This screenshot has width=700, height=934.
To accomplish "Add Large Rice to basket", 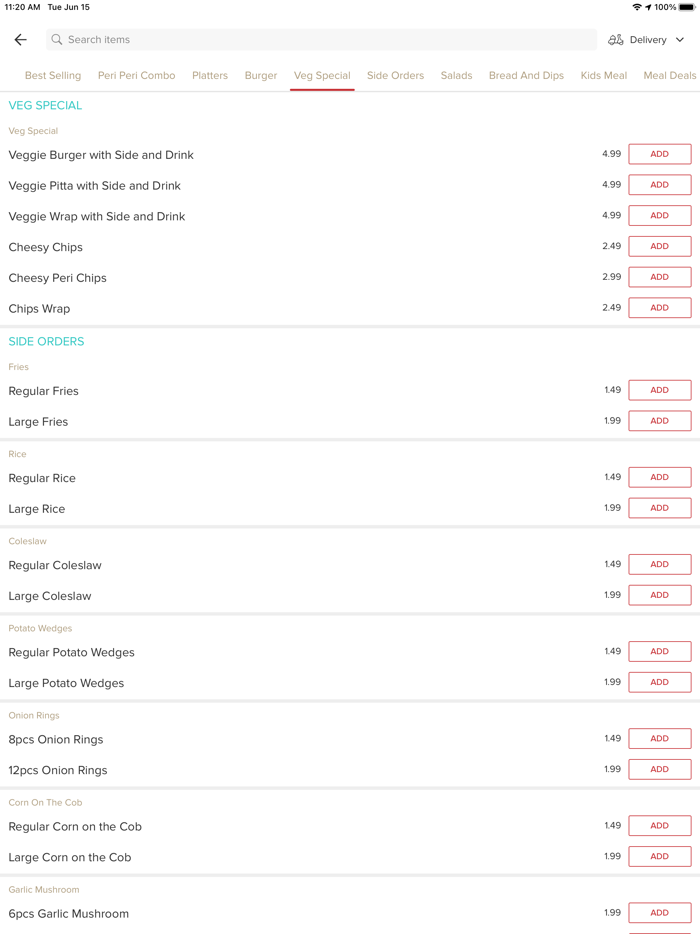I will tap(659, 508).
